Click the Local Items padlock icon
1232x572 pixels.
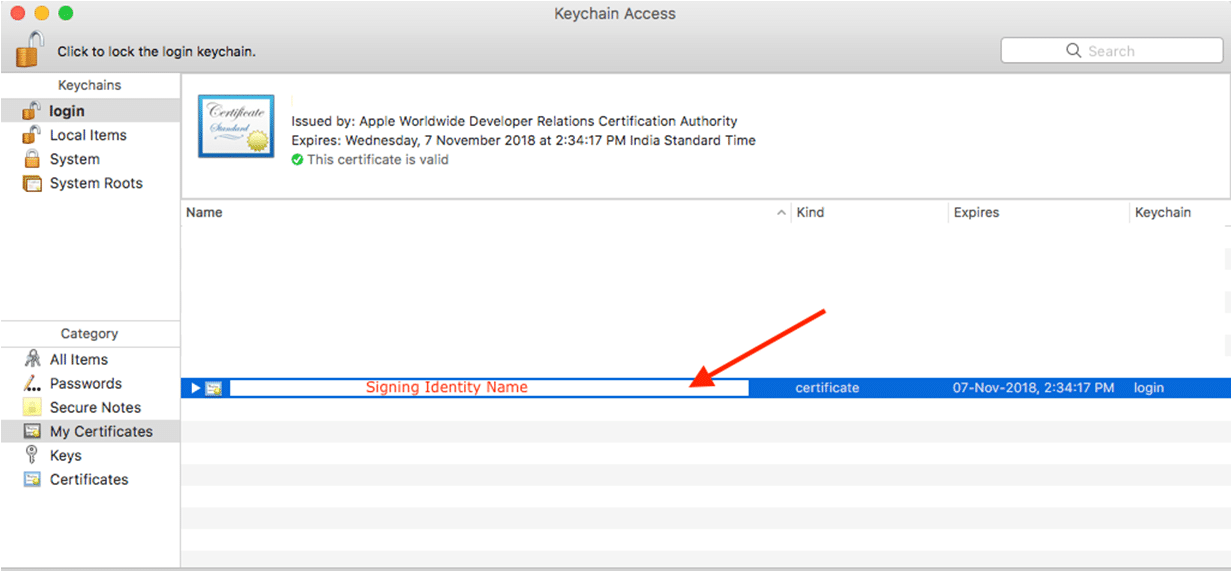pyautogui.click(x=32, y=134)
